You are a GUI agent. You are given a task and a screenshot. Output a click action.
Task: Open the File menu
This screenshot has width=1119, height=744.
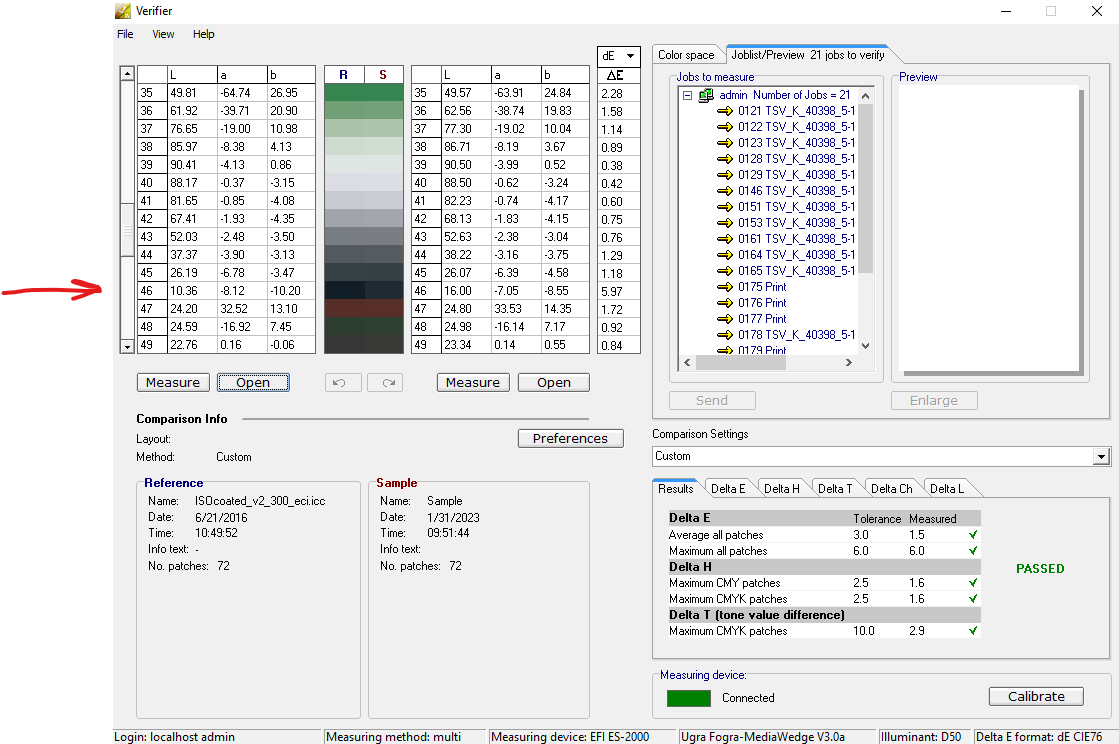125,34
